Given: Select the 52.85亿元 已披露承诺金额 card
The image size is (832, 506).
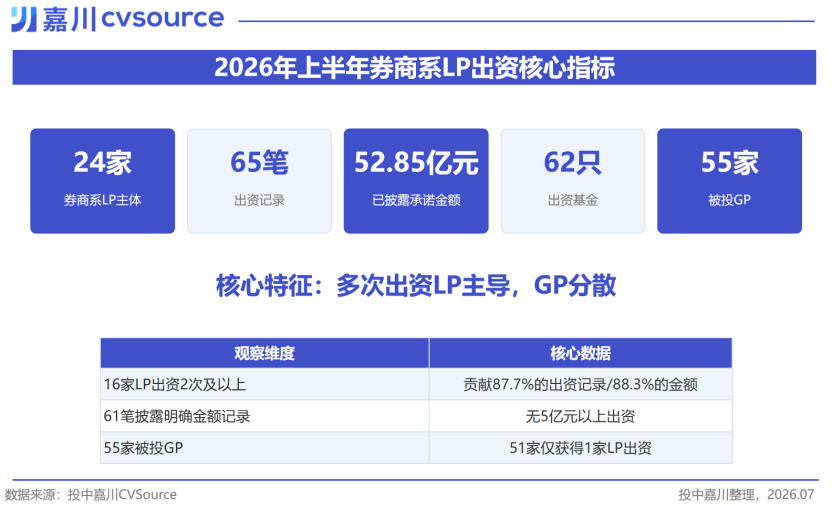Looking at the screenshot, I should click(416, 181).
